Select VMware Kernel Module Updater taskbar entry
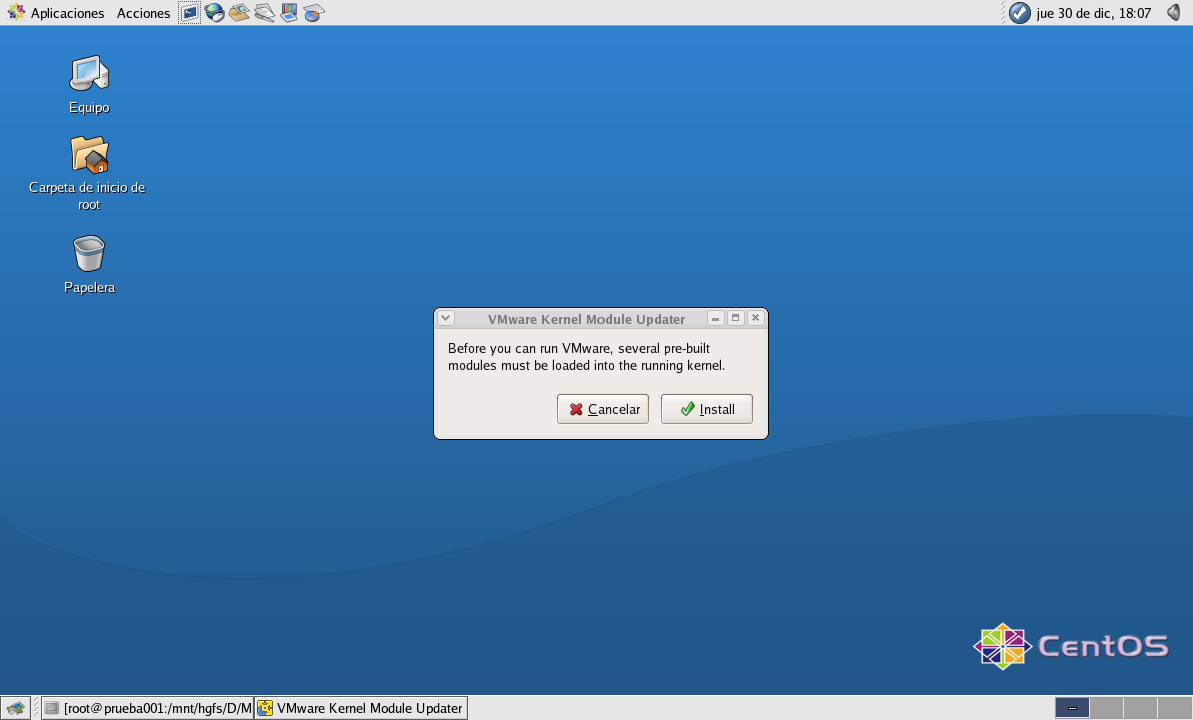Viewport: 1193px width, 720px height. coord(361,708)
